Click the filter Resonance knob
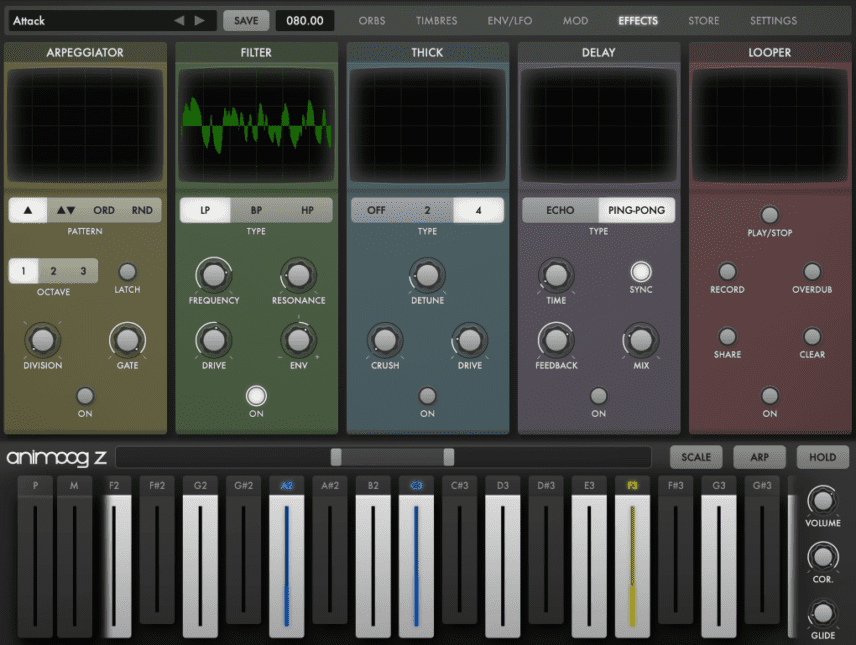Image resolution: width=856 pixels, height=645 pixels. [x=299, y=275]
